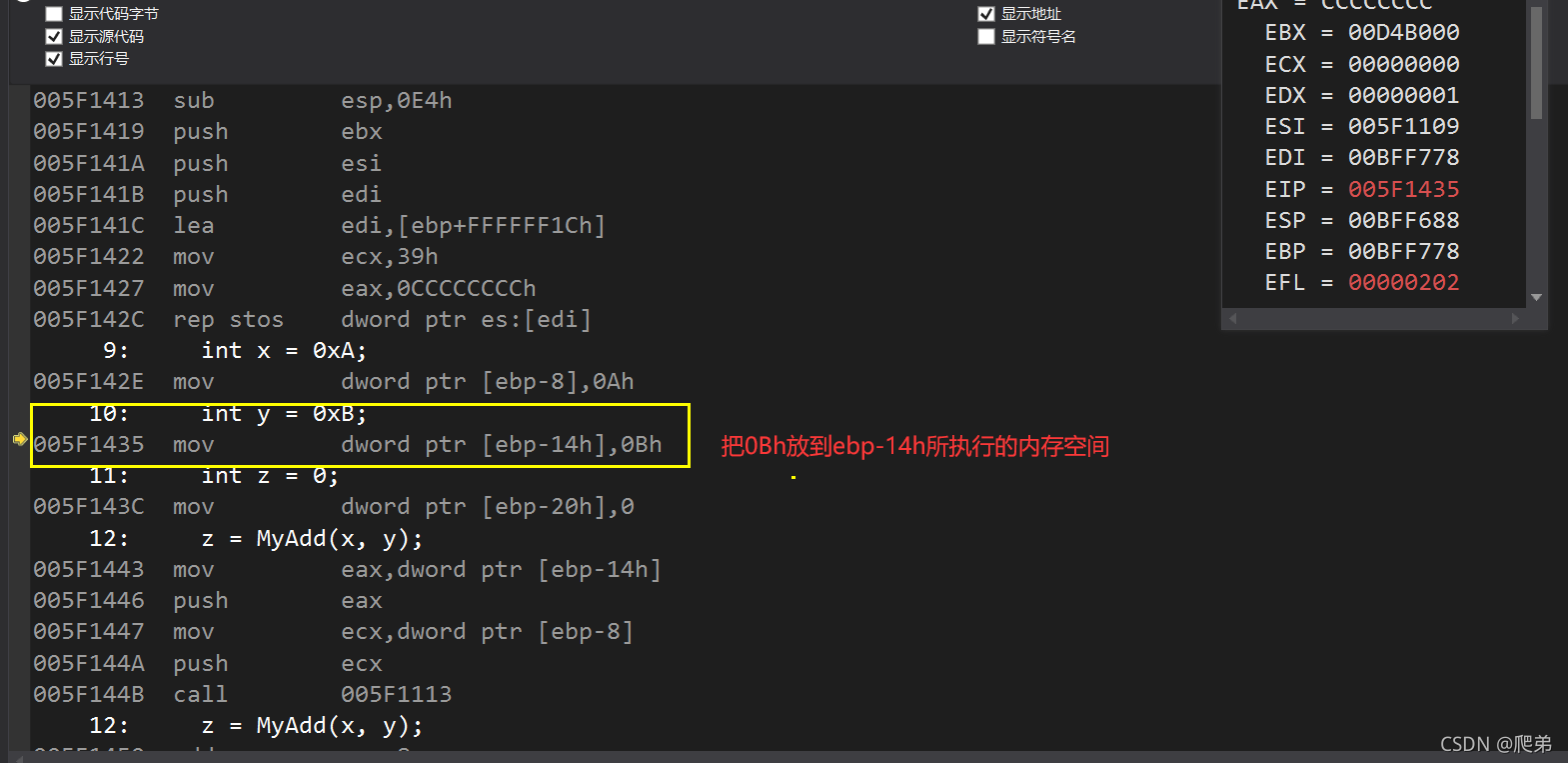Image resolution: width=1568 pixels, height=763 pixels.
Task: Click the push ebx line at 005F1419
Action: (208, 132)
